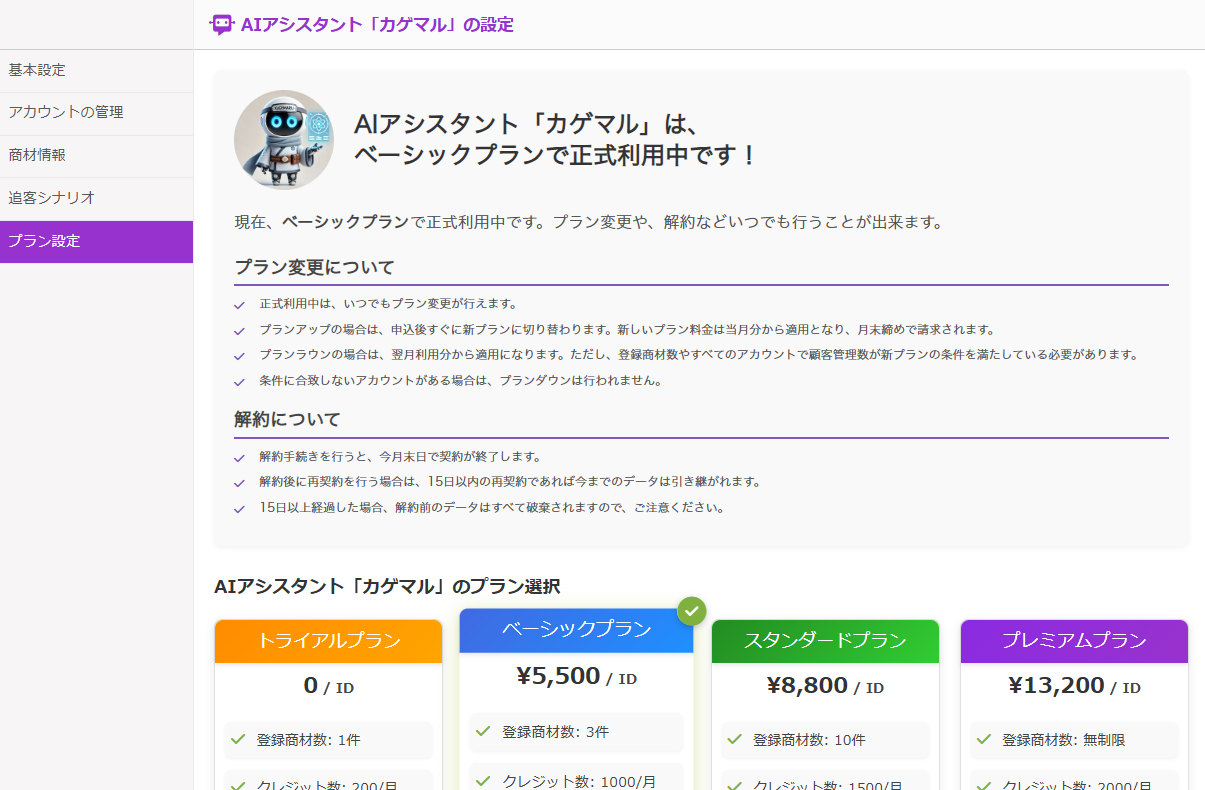Click check icon beside 登録商材数: 無制限
Screen dimensions: 1205x790
(984, 740)
